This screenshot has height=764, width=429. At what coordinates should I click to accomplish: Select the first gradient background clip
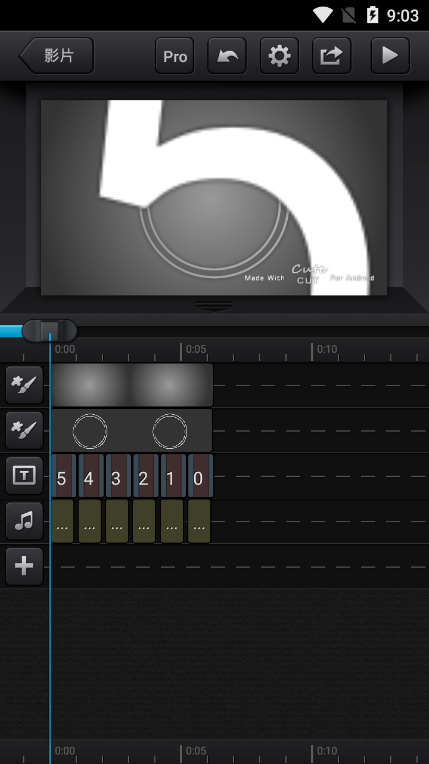pos(91,385)
